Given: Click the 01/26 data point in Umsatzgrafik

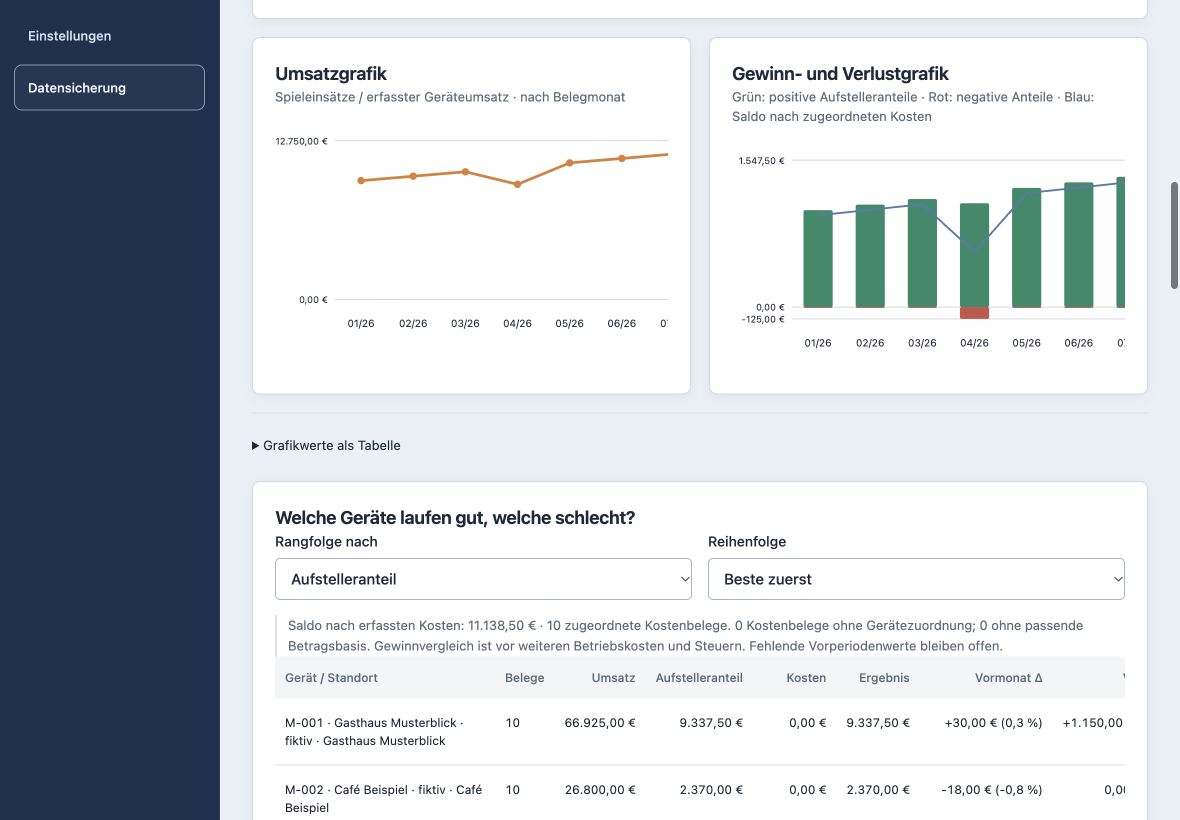Looking at the screenshot, I should click(x=361, y=181).
